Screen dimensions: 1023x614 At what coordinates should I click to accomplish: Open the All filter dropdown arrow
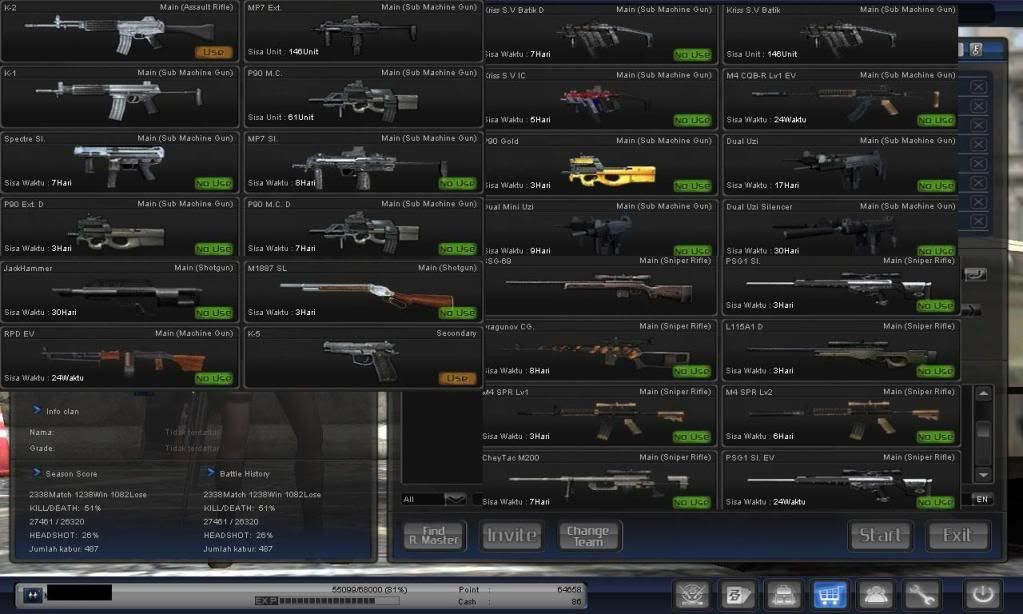(x=455, y=499)
